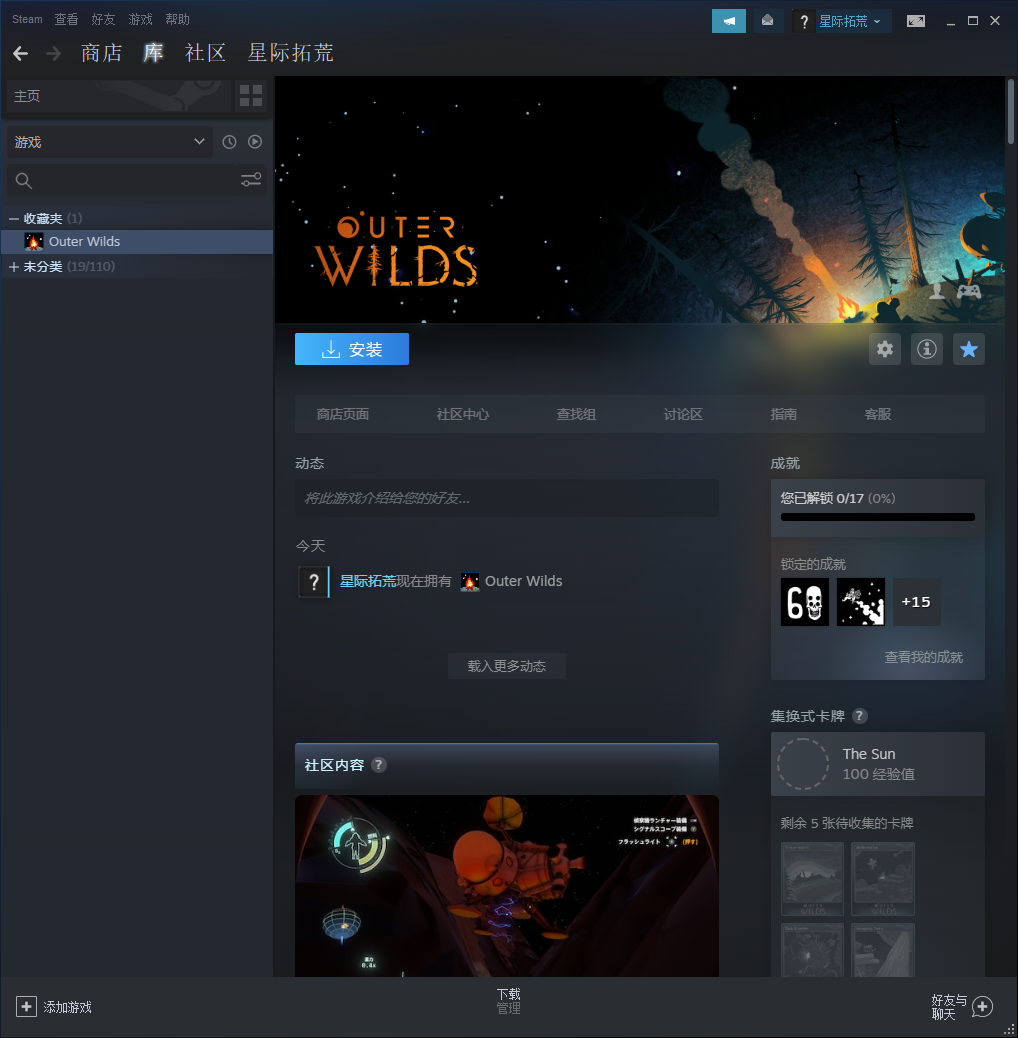
Task: Open the Steam menu
Action: point(27,19)
